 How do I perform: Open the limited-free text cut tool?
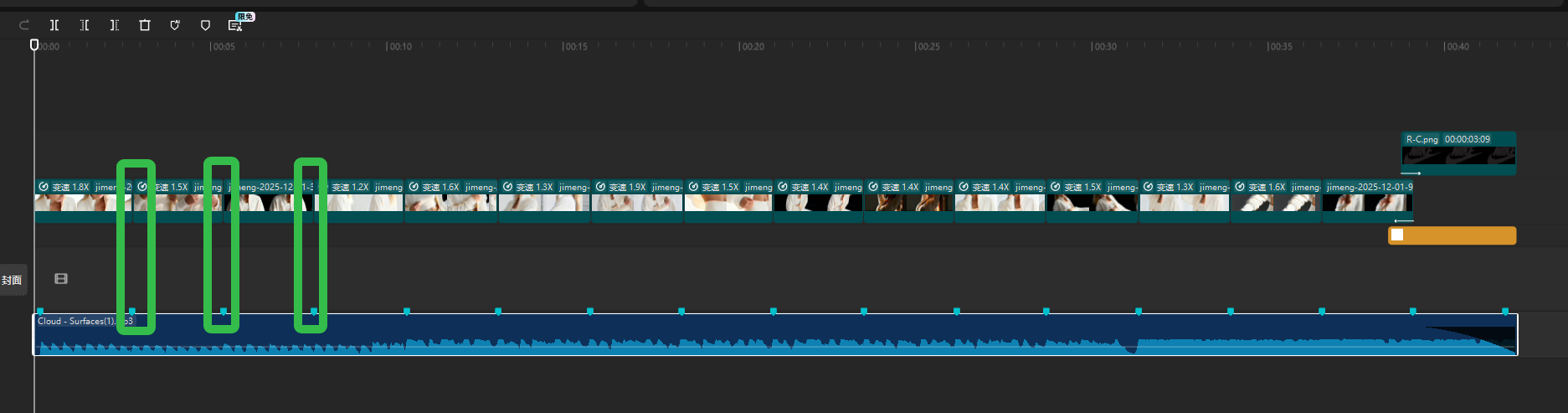coord(236,25)
